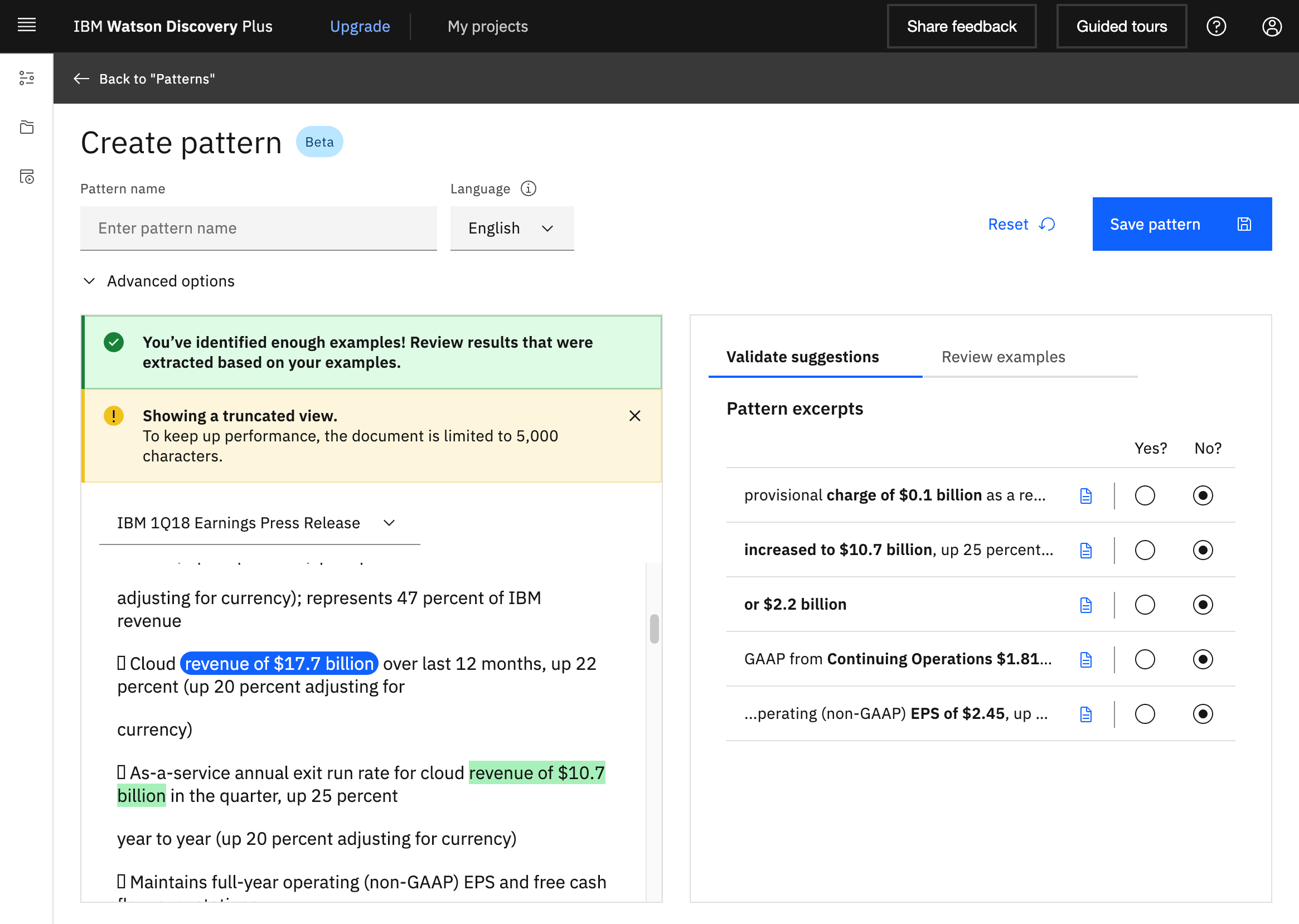Screen dimensions: 1299x924
Task: Open Guided tours
Action: pyautogui.click(x=1121, y=26)
